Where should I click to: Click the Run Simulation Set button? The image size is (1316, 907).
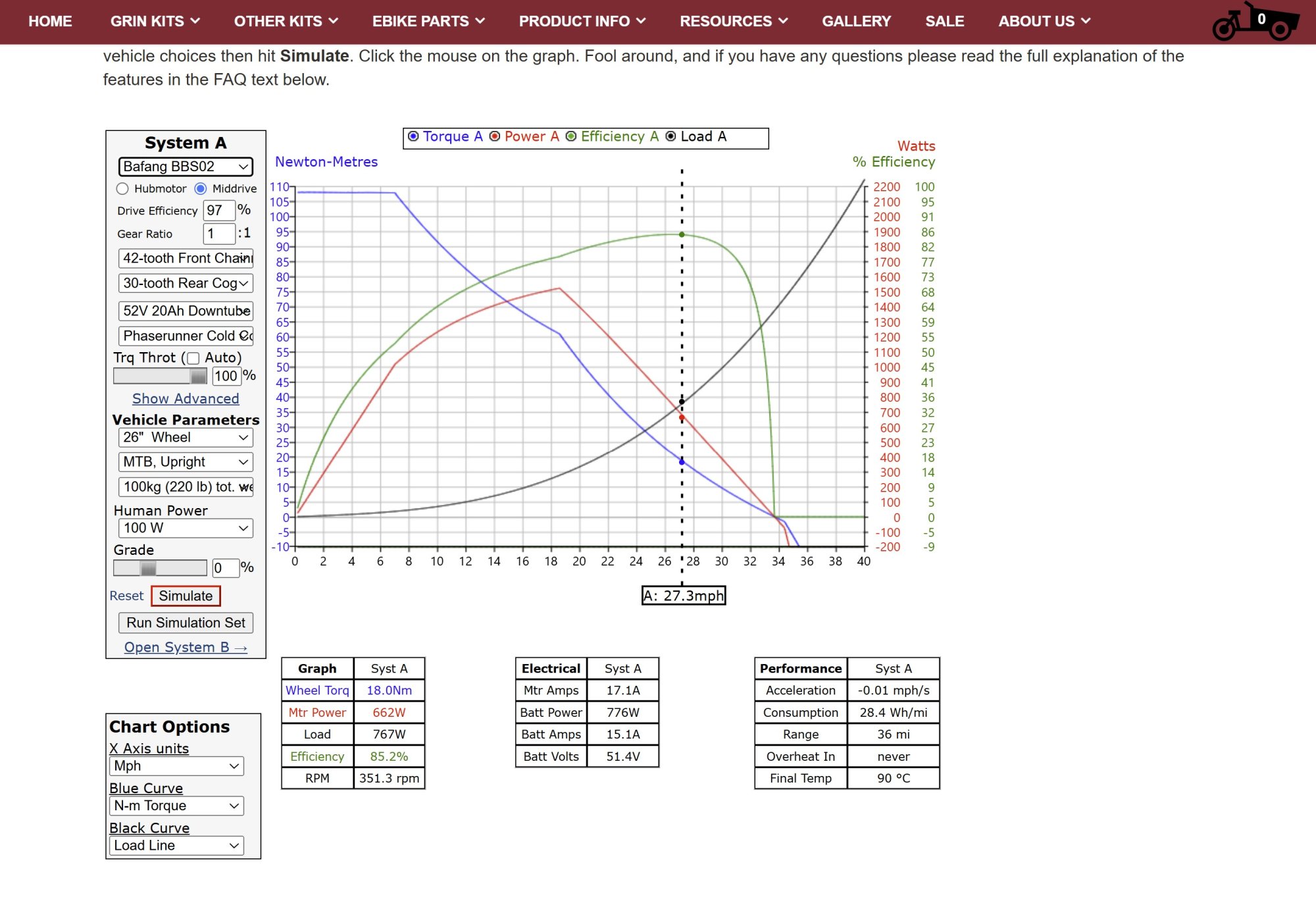click(x=186, y=623)
